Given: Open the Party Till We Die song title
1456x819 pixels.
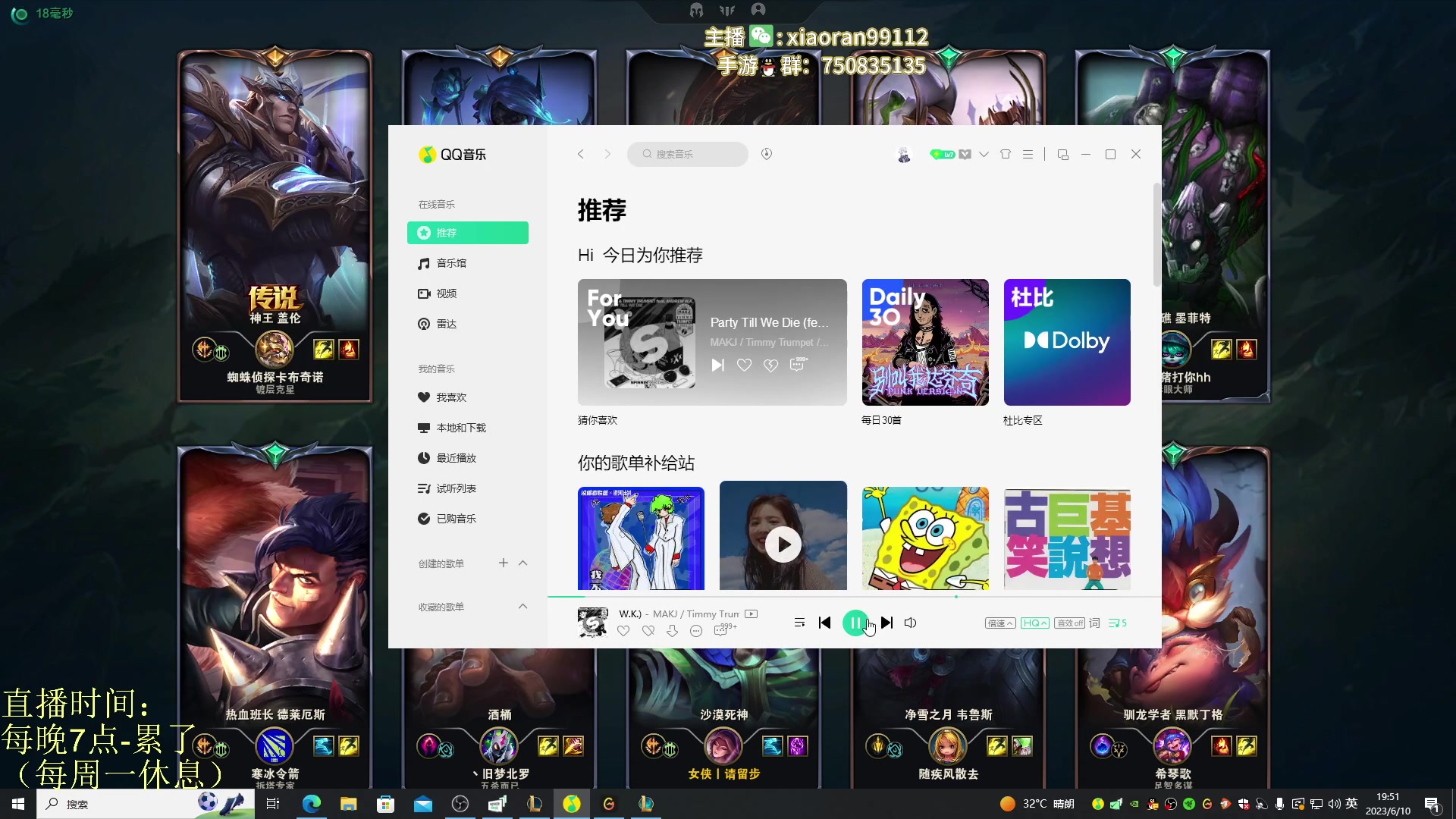Looking at the screenshot, I should (x=770, y=322).
